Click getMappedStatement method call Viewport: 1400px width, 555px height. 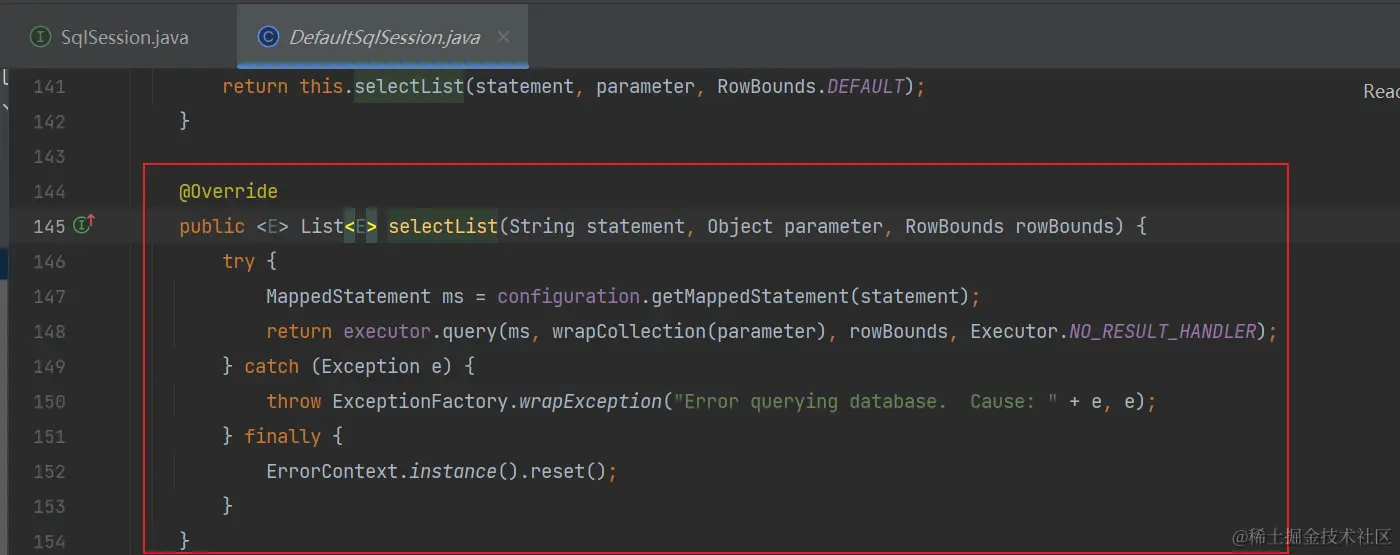pos(750,297)
